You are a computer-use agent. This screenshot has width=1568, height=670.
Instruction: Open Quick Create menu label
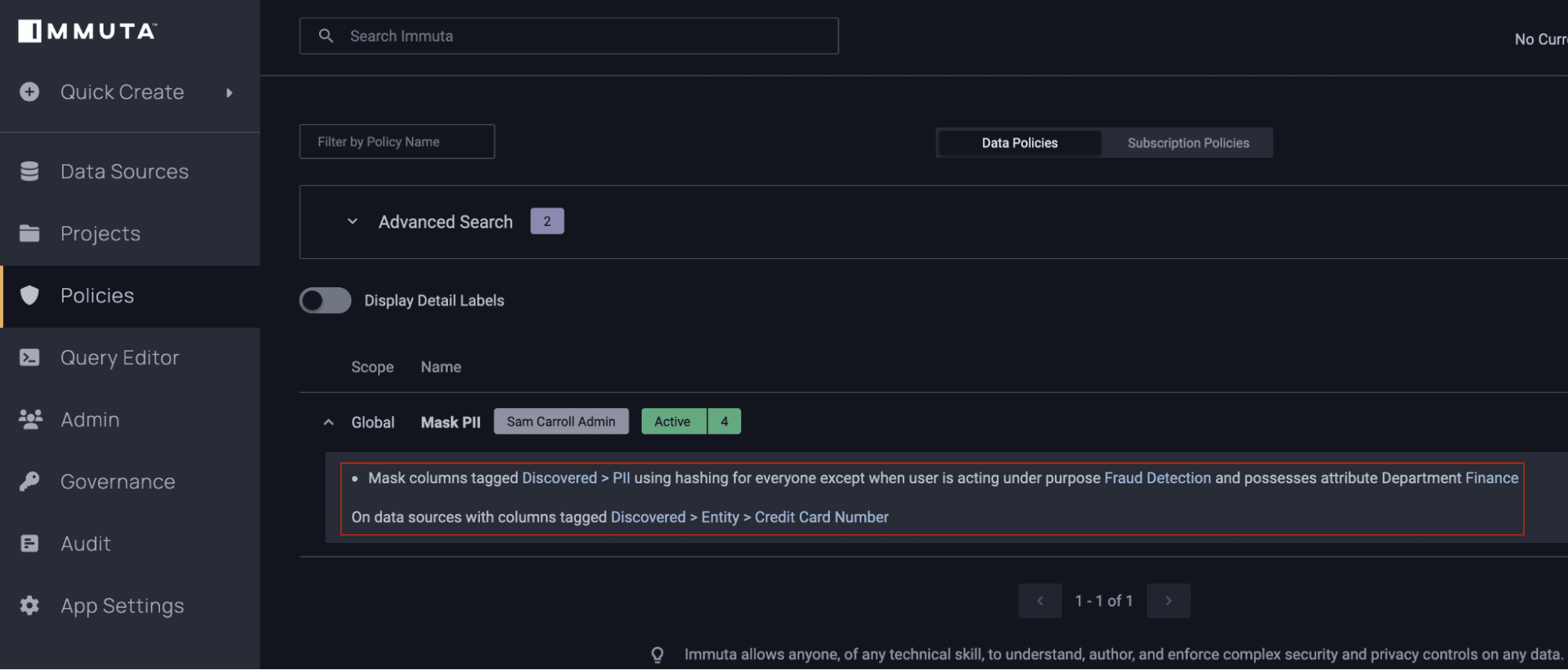[122, 92]
